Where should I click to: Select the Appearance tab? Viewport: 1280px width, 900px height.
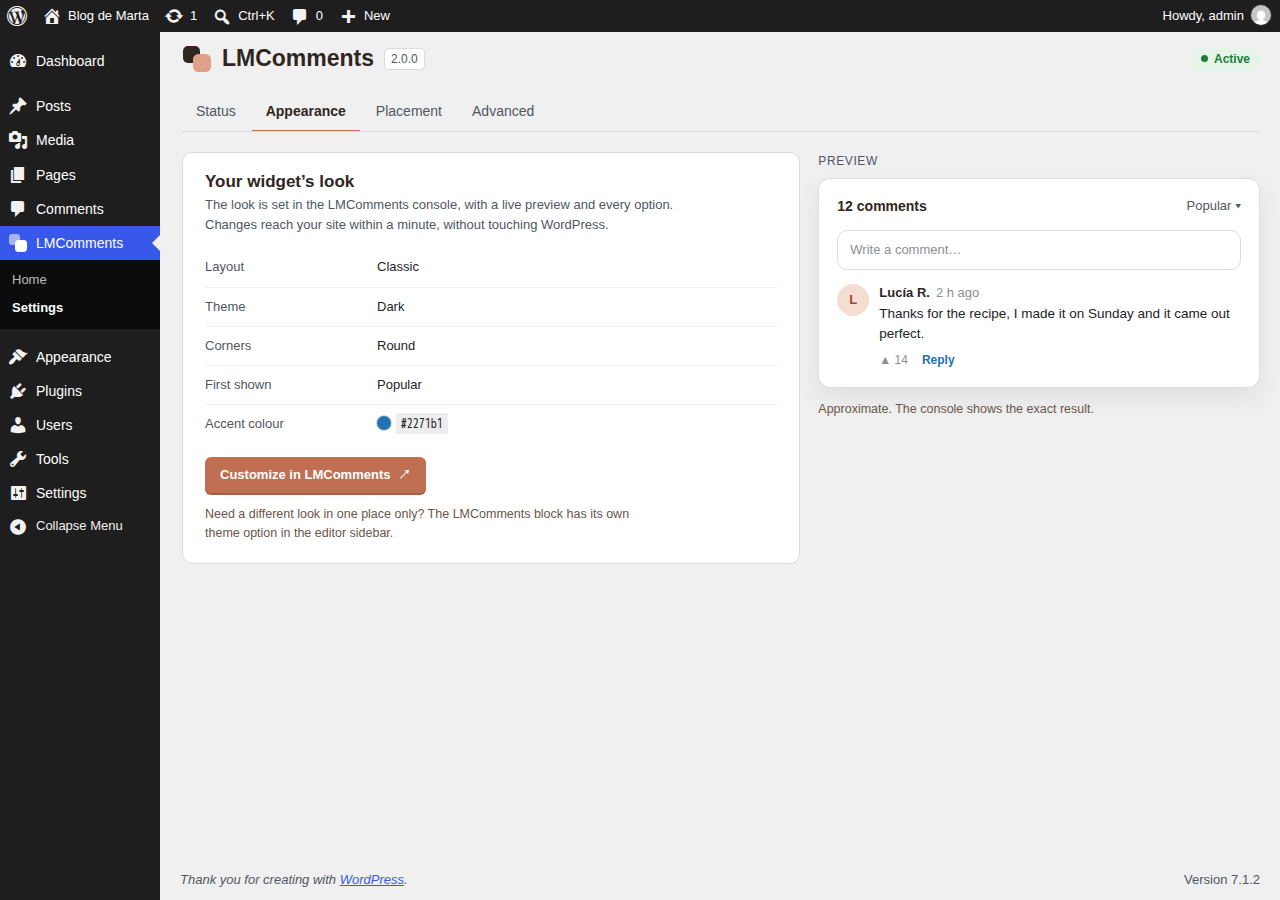click(306, 111)
